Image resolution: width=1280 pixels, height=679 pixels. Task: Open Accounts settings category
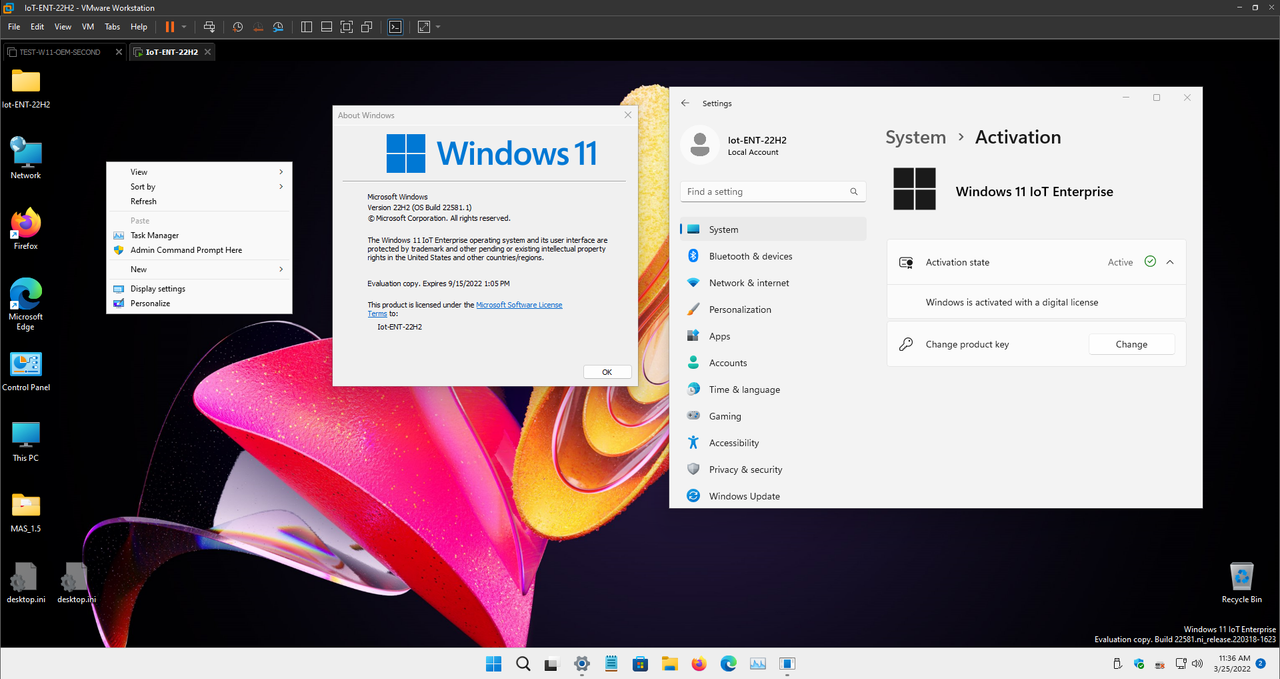click(x=773, y=363)
